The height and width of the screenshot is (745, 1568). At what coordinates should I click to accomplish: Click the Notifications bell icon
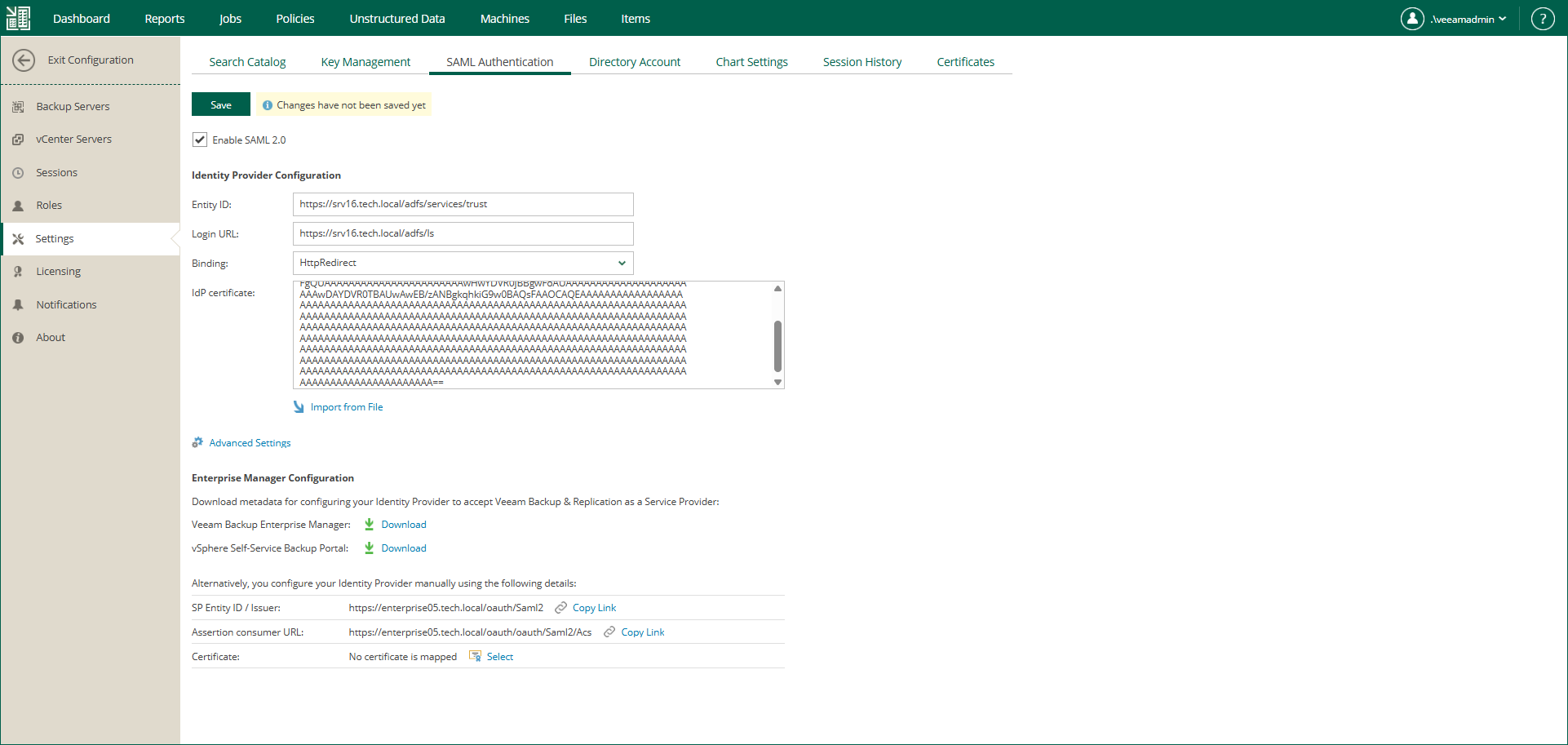point(18,304)
